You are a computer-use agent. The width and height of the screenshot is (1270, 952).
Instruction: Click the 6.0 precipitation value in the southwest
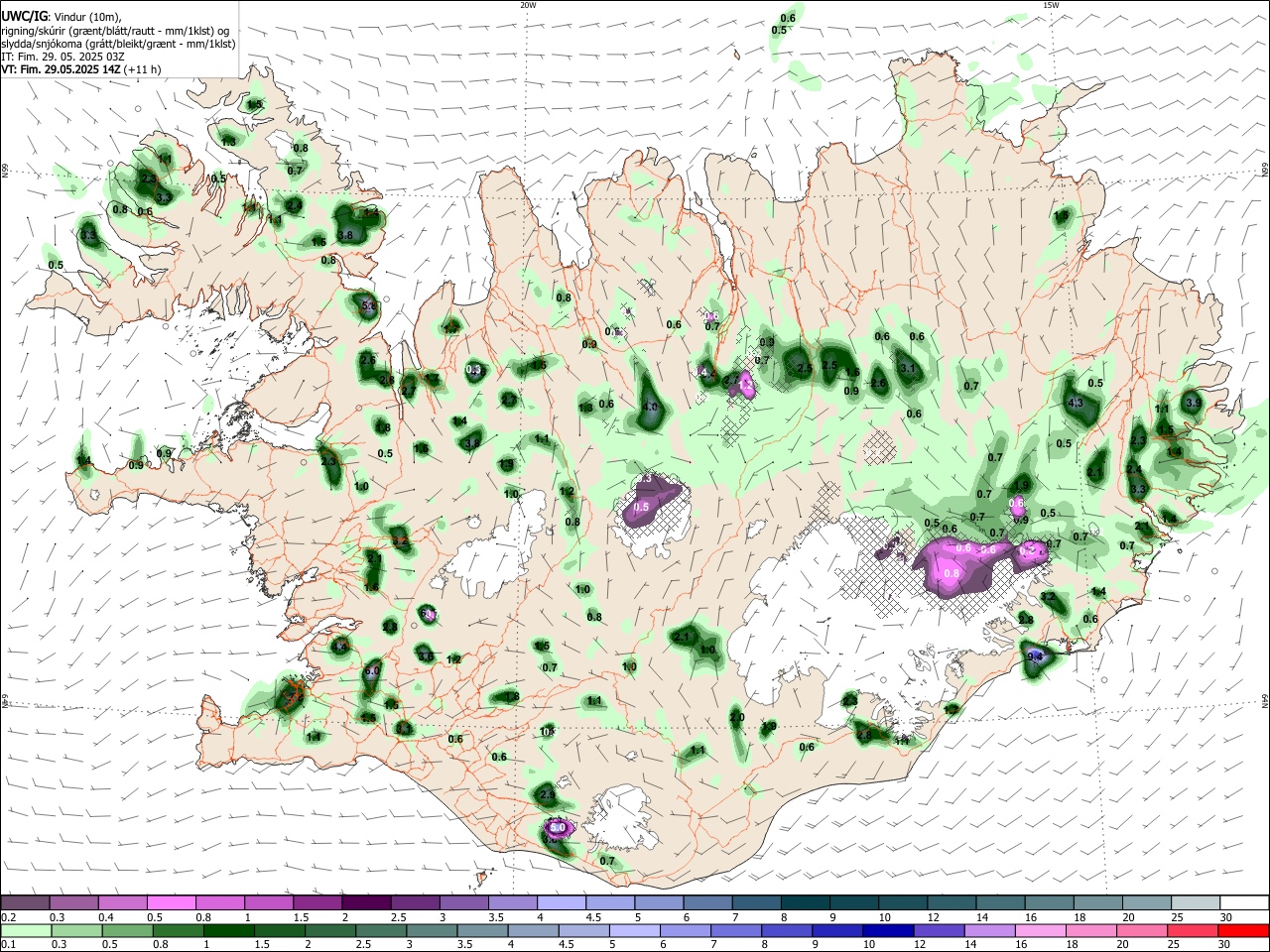point(372,671)
